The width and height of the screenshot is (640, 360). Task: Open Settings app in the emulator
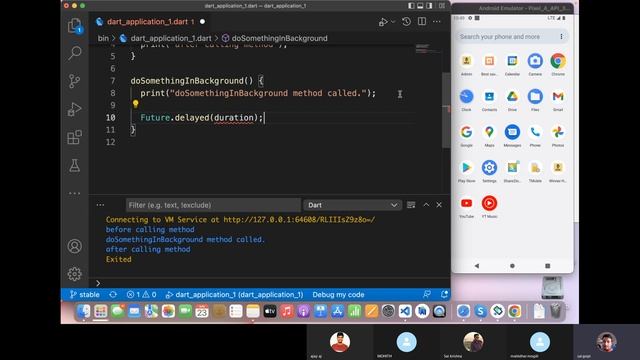point(489,168)
